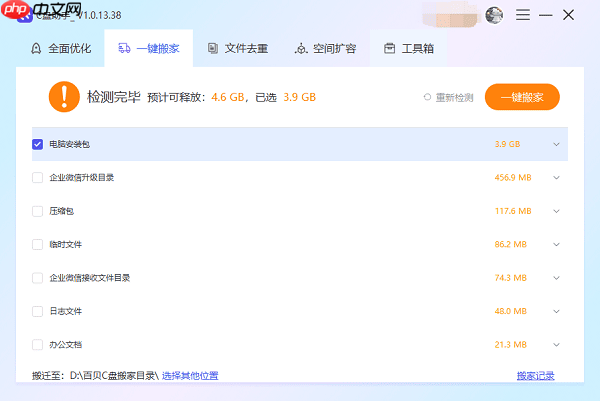The height and width of the screenshot is (401, 600).
Task: Click the 74.3 MB size value
Action: pyautogui.click(x=511, y=278)
